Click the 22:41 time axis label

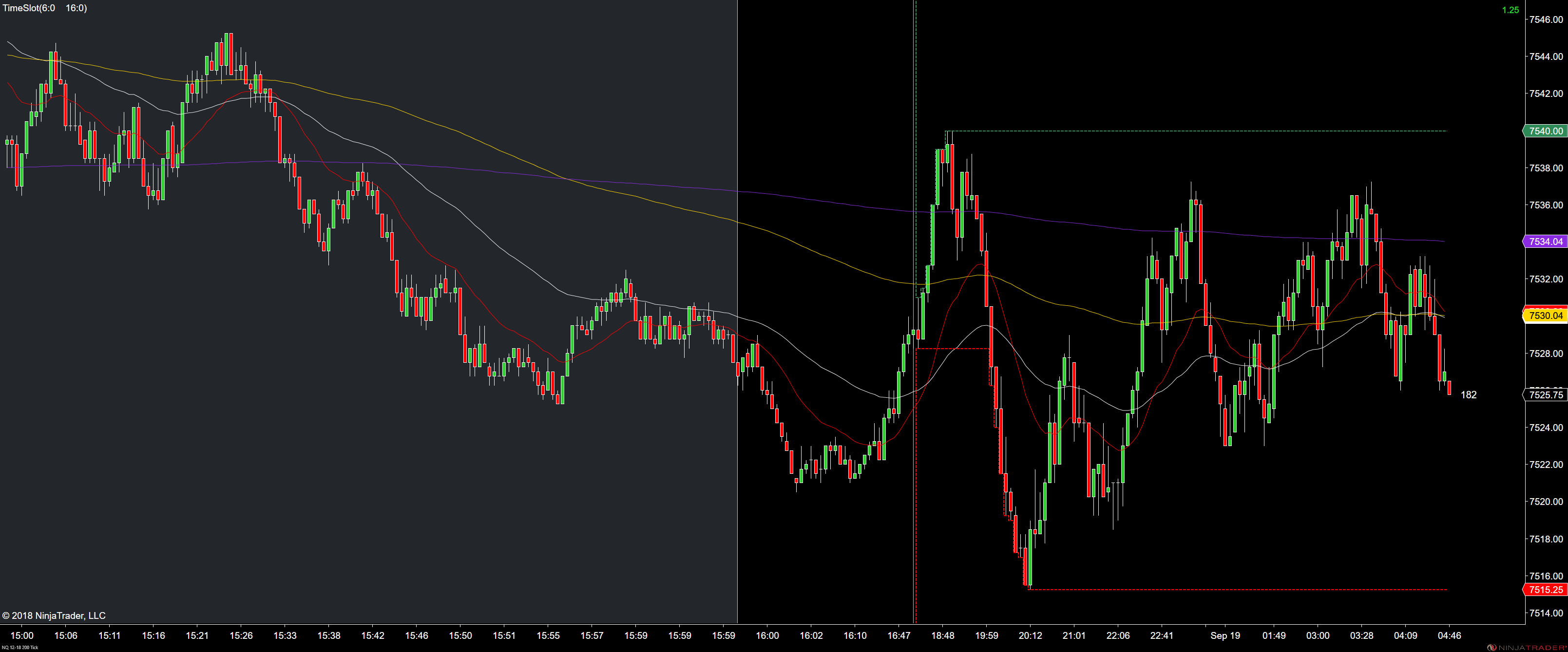pos(1162,635)
